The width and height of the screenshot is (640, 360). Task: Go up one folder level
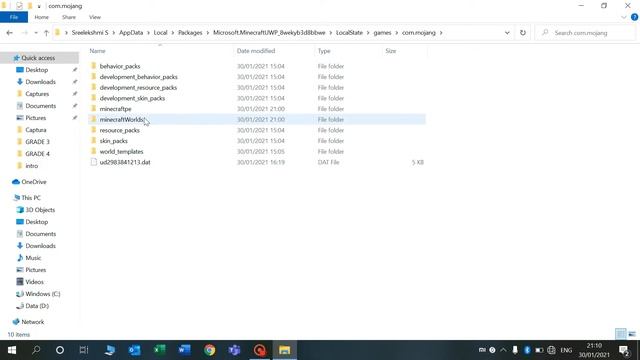pyautogui.click(x=46, y=33)
